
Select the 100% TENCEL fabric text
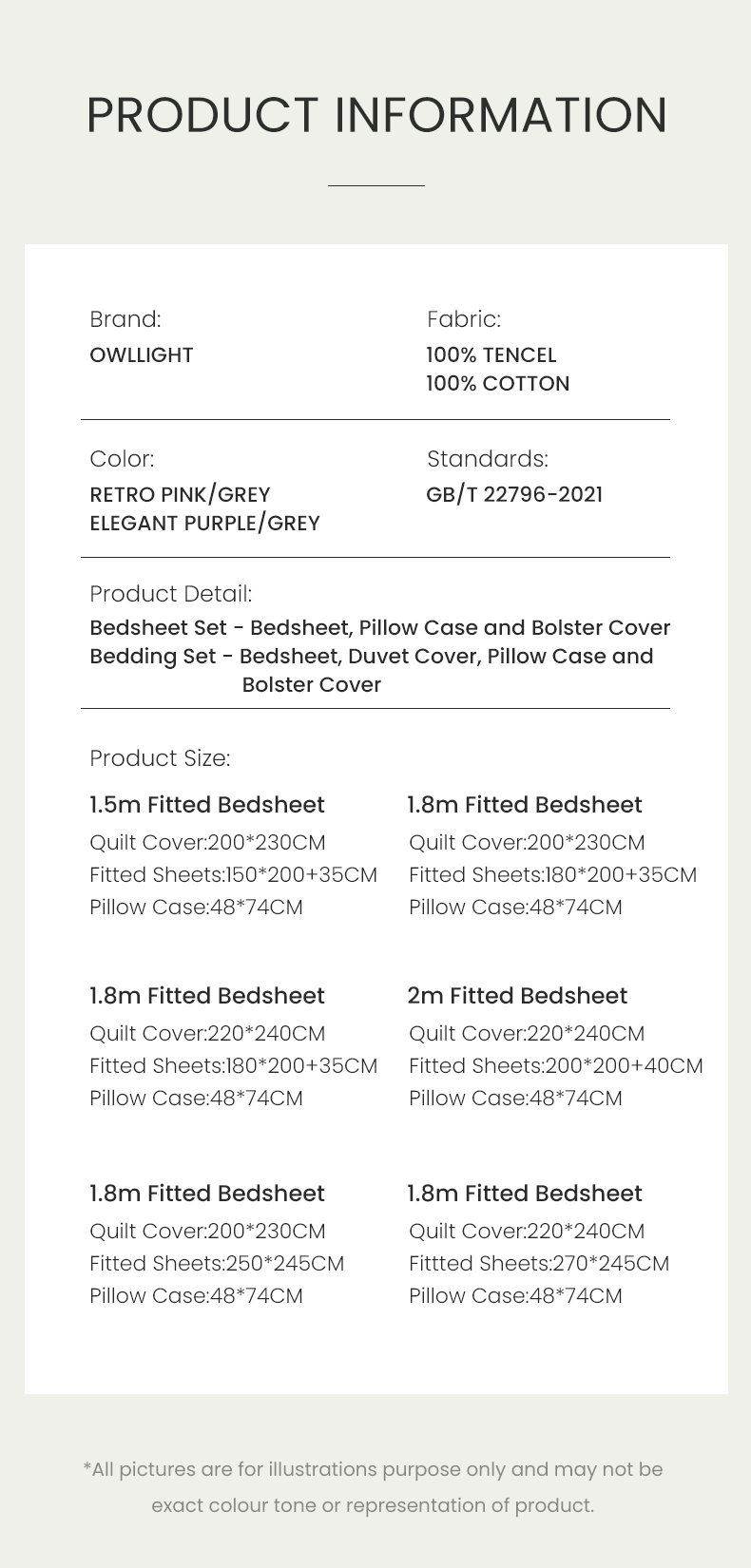491,355
